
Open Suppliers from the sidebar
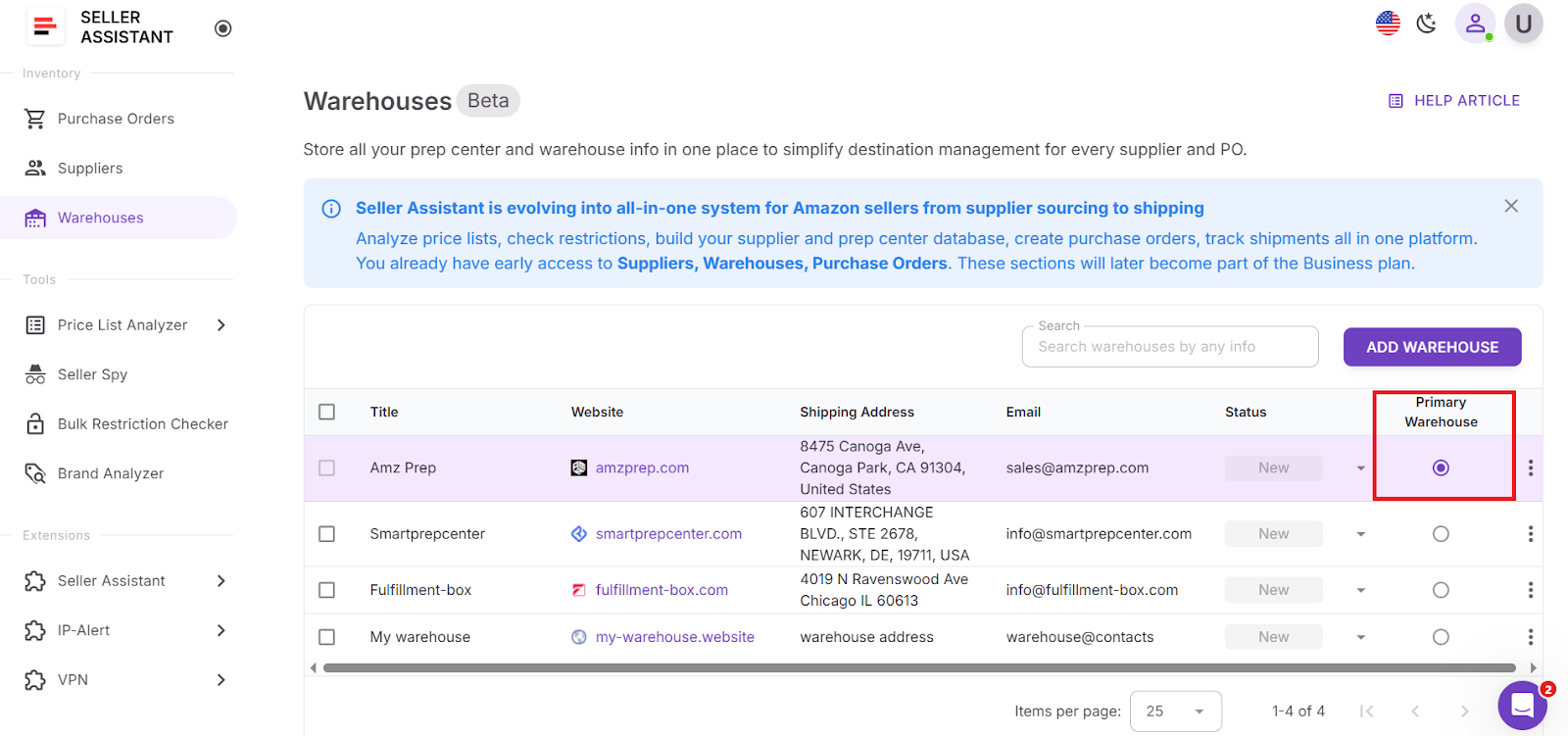point(90,169)
